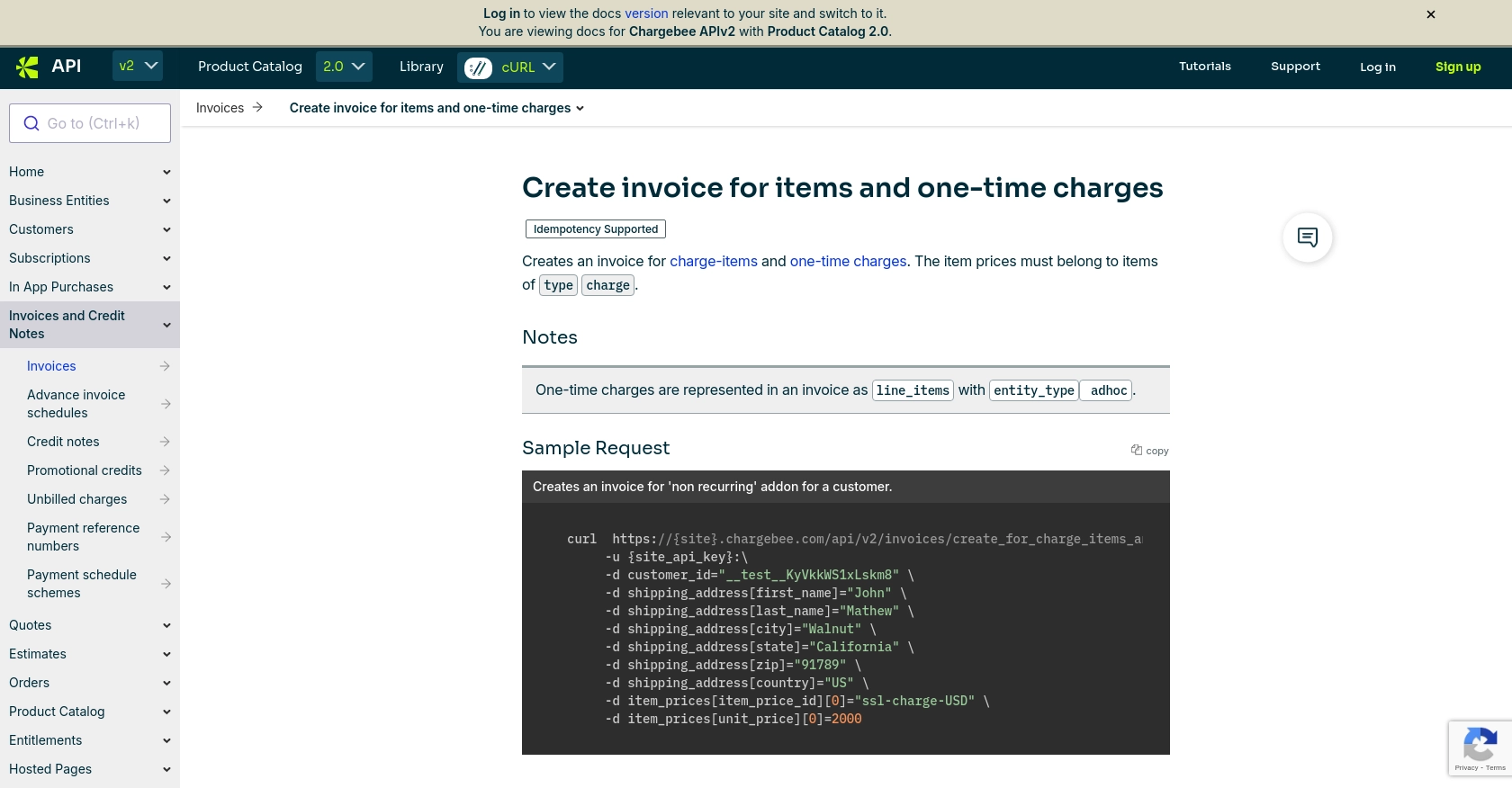The height and width of the screenshot is (788, 1512).
Task: Expand the Customers sidebar section
Action: (166, 229)
